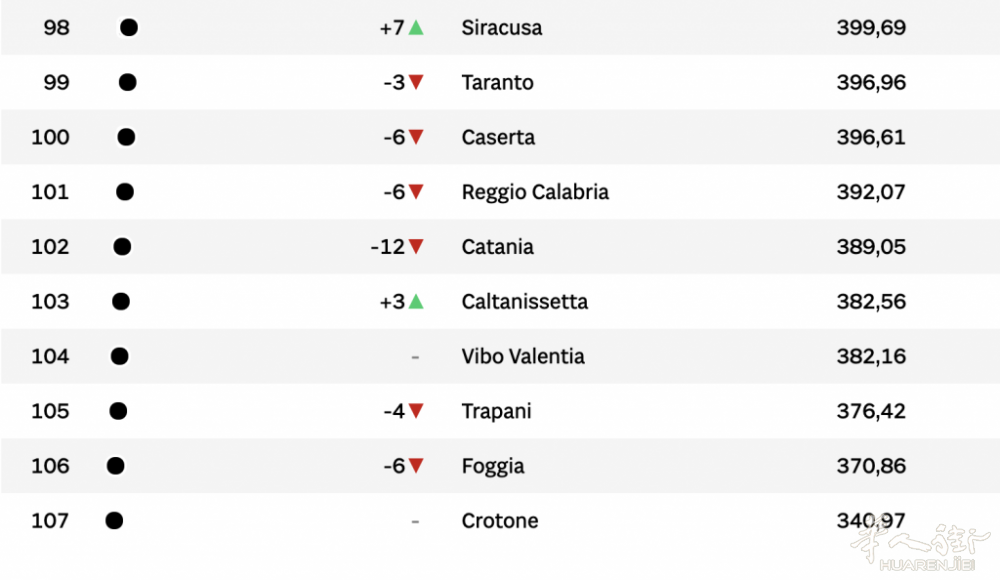The image size is (1000, 580).
Task: Click the black dot next to rank 102
Action: click(x=122, y=247)
